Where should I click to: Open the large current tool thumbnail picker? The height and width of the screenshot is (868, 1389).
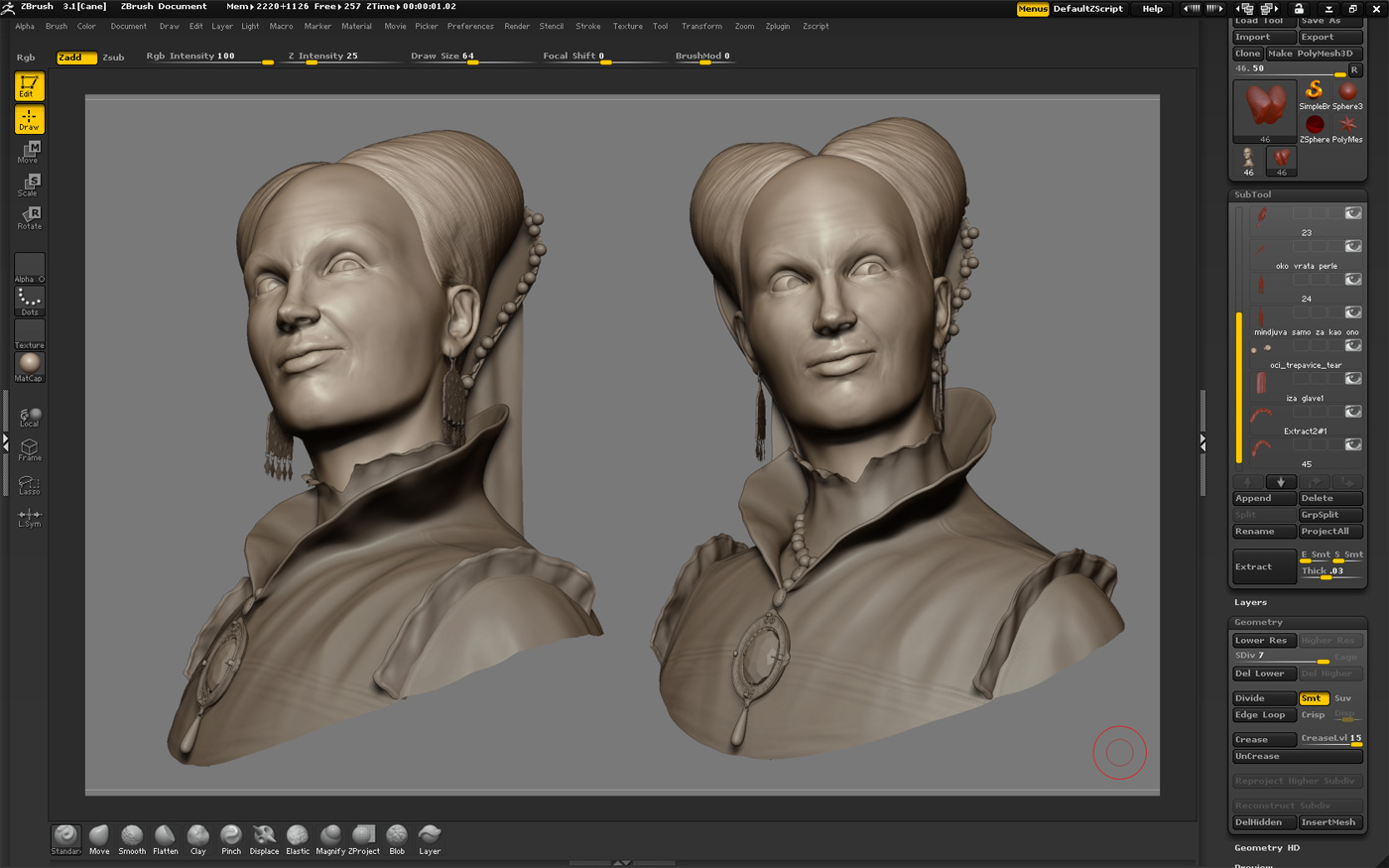pos(1265,112)
